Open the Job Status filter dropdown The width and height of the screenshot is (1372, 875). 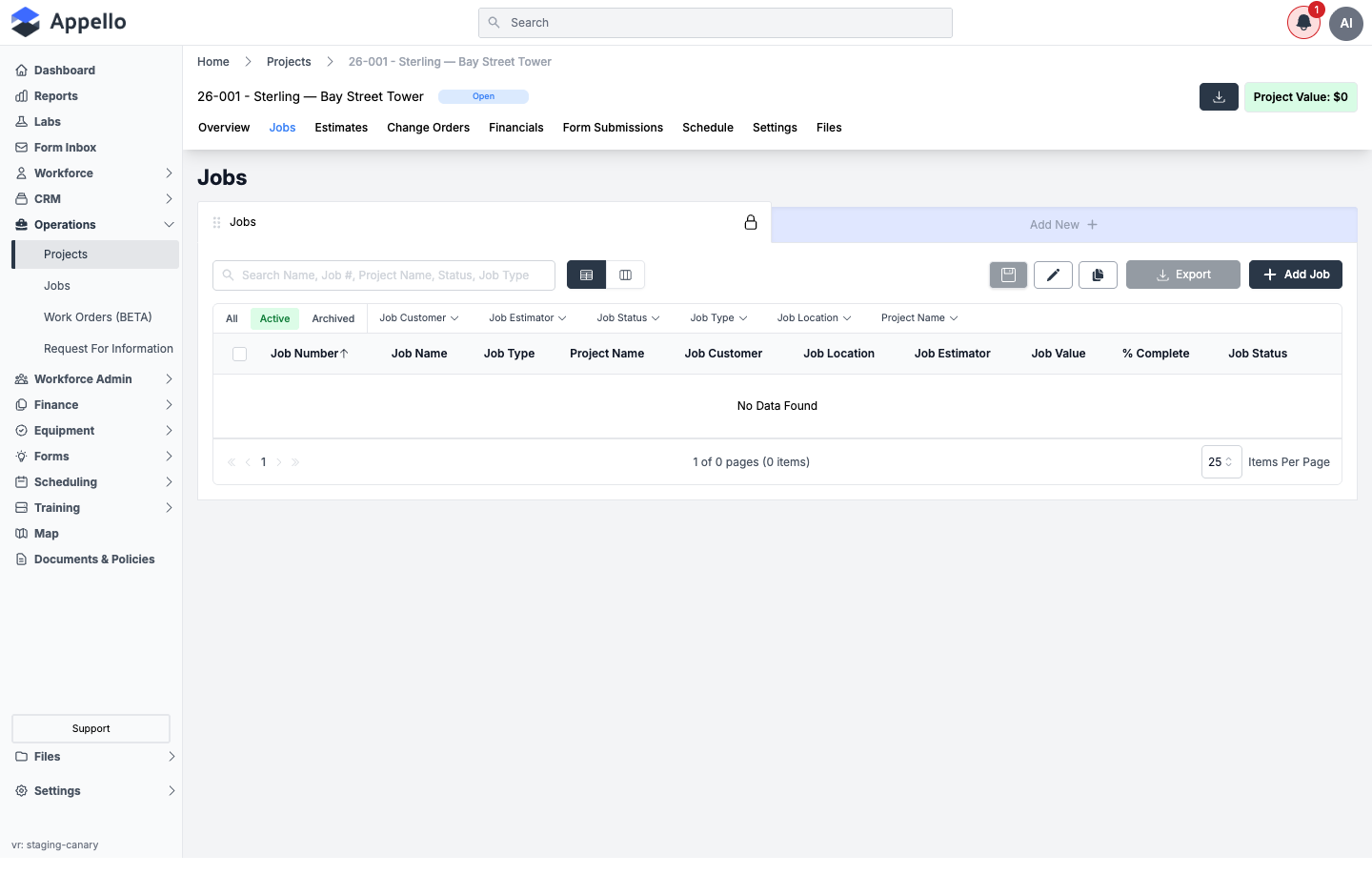point(629,318)
